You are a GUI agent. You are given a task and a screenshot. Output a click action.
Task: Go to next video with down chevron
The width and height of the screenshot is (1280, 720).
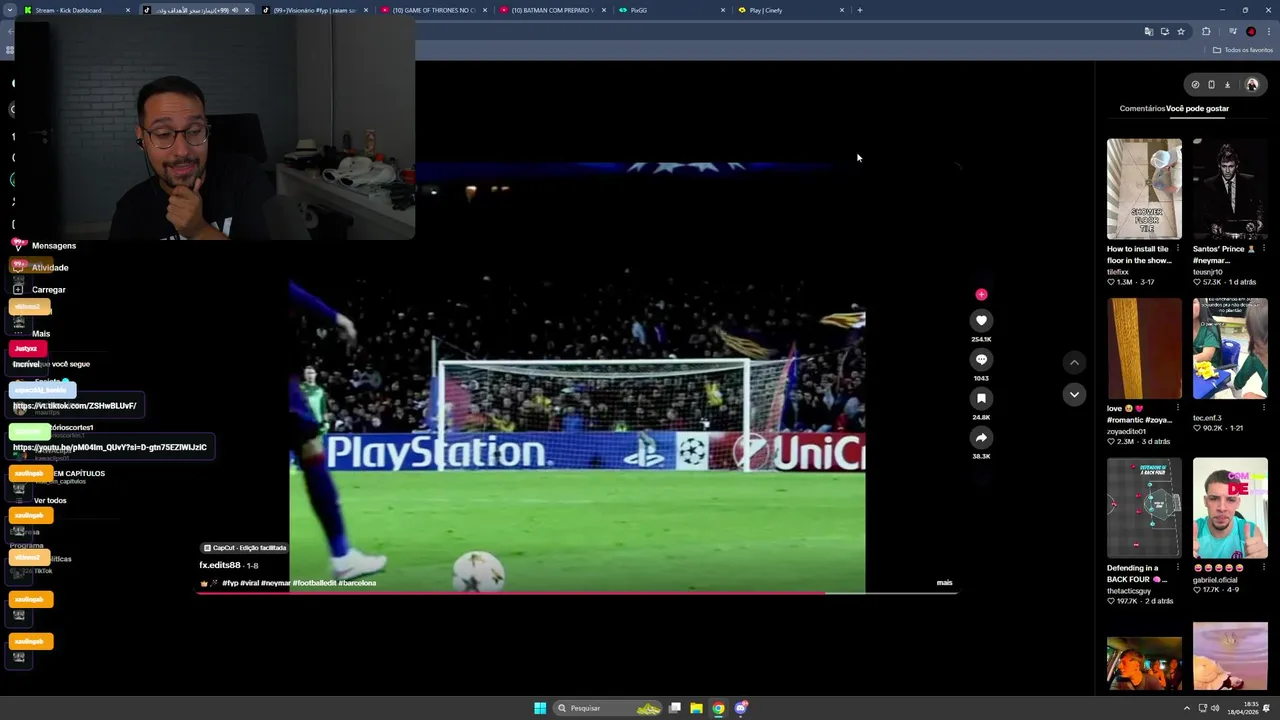[1074, 394]
